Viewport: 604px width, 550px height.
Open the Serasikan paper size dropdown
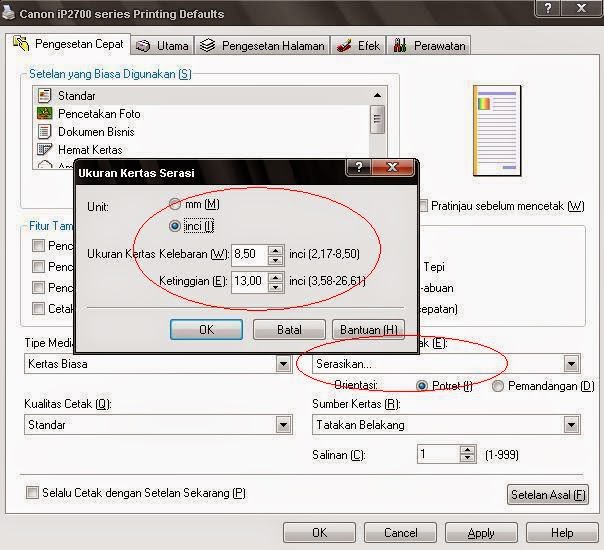click(x=571, y=364)
